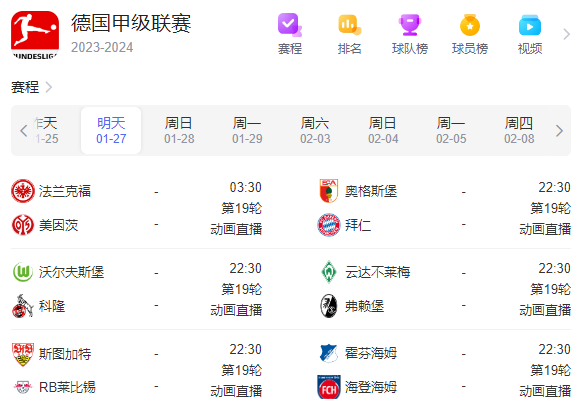Open the 排名 rankings icon

pyautogui.click(x=350, y=25)
